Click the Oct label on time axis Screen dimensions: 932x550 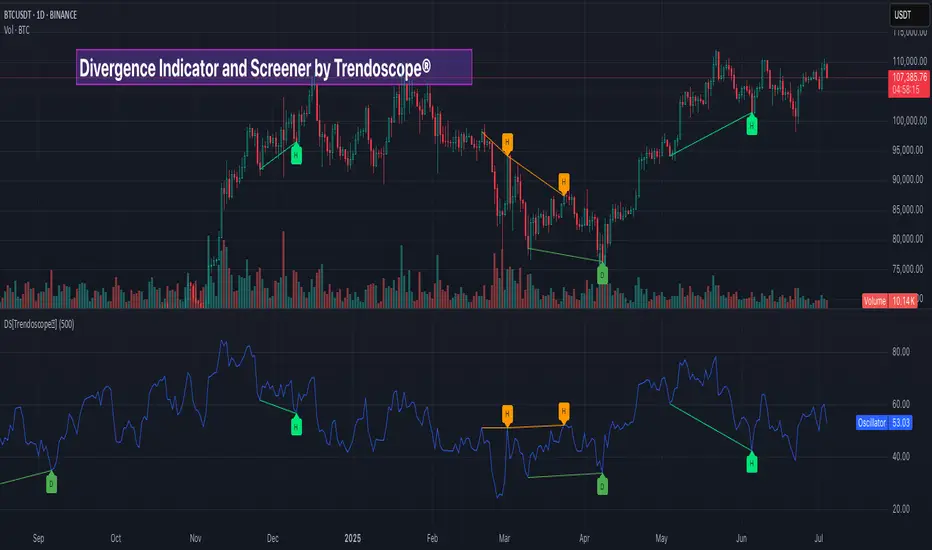[x=116, y=538]
